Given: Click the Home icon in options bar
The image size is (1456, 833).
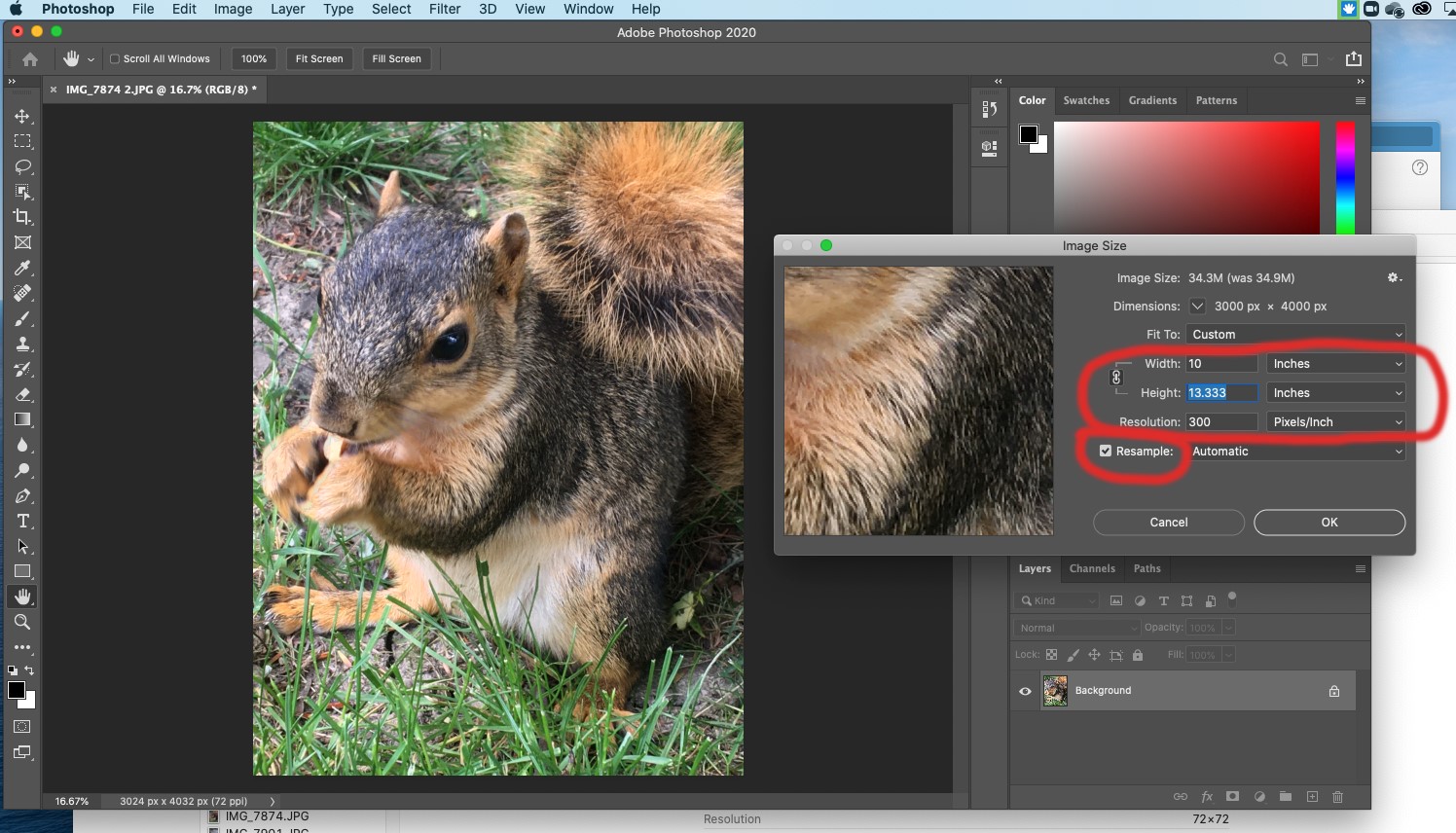Looking at the screenshot, I should [30, 58].
